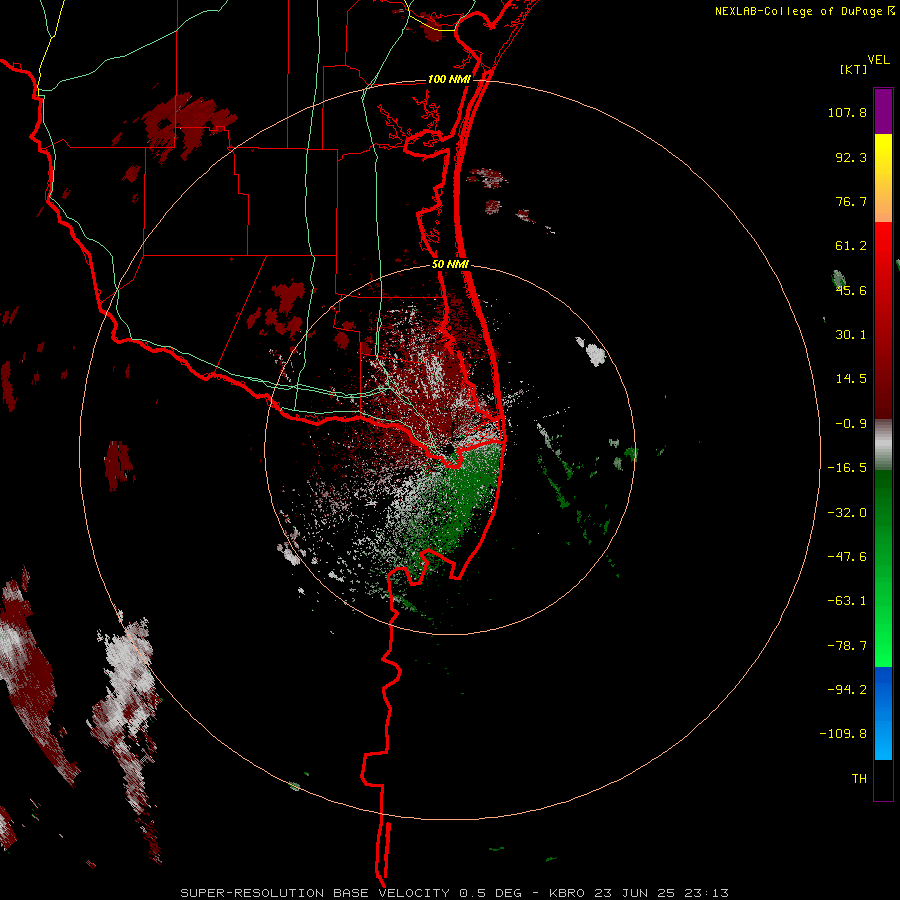Click the 76.7 legend value
This screenshot has height=900, width=900.
(851, 201)
